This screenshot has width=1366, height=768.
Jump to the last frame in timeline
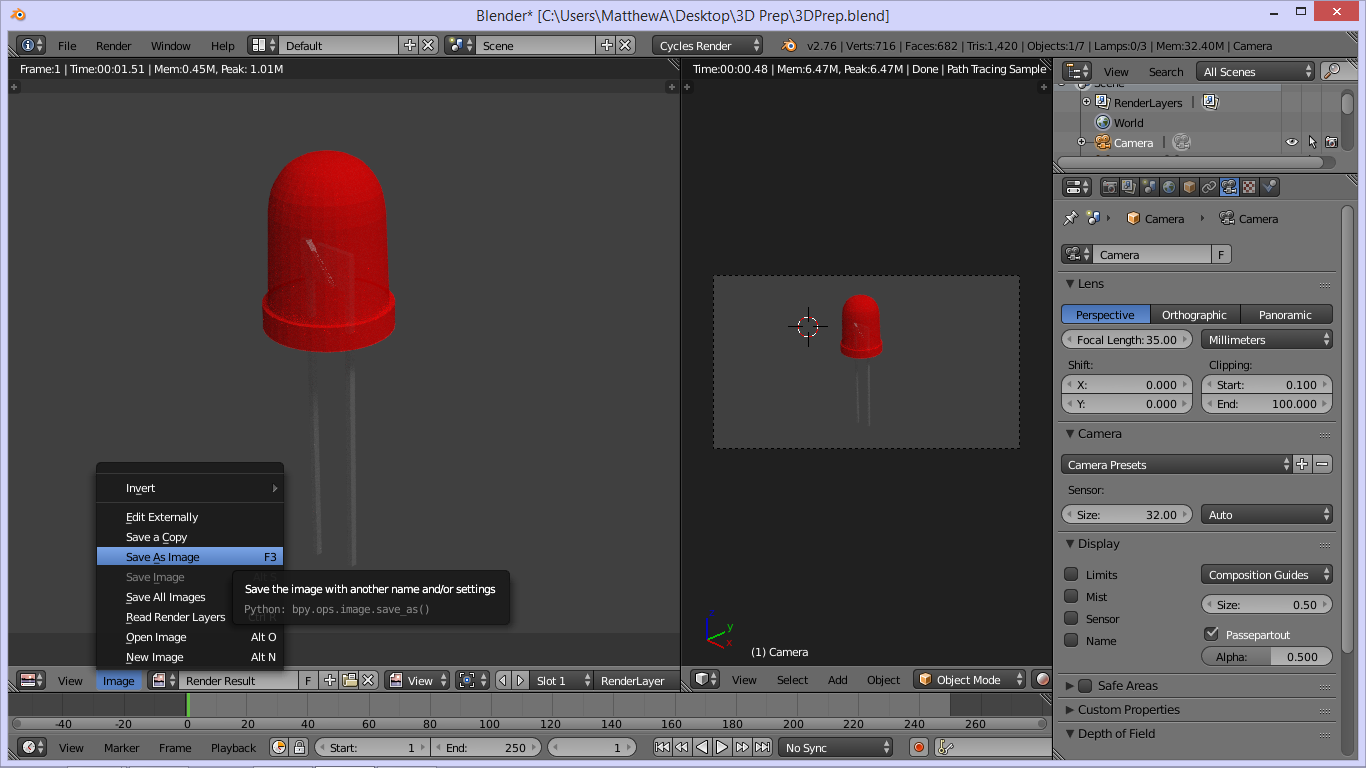(762, 747)
